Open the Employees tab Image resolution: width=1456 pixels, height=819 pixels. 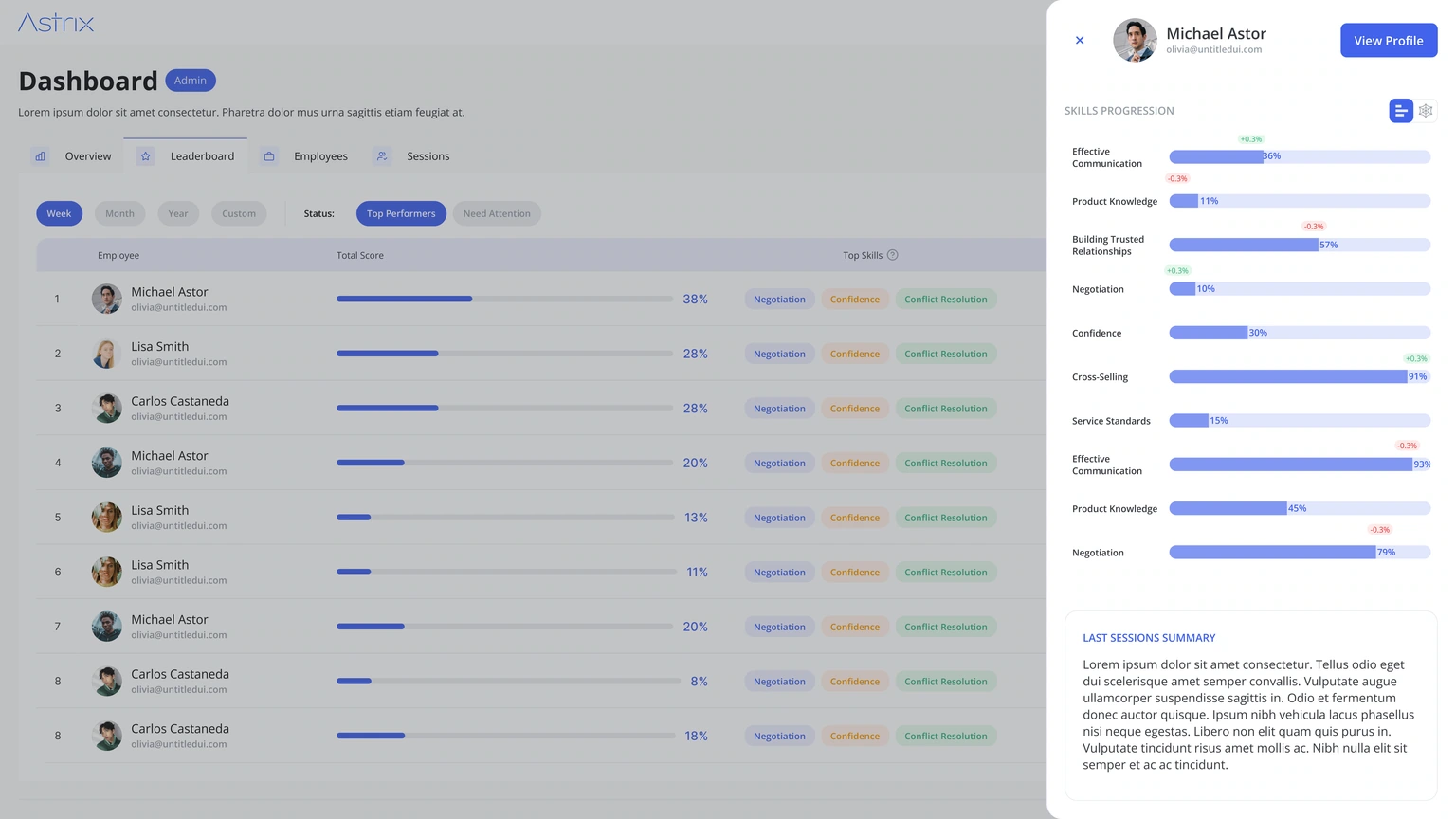click(x=305, y=156)
